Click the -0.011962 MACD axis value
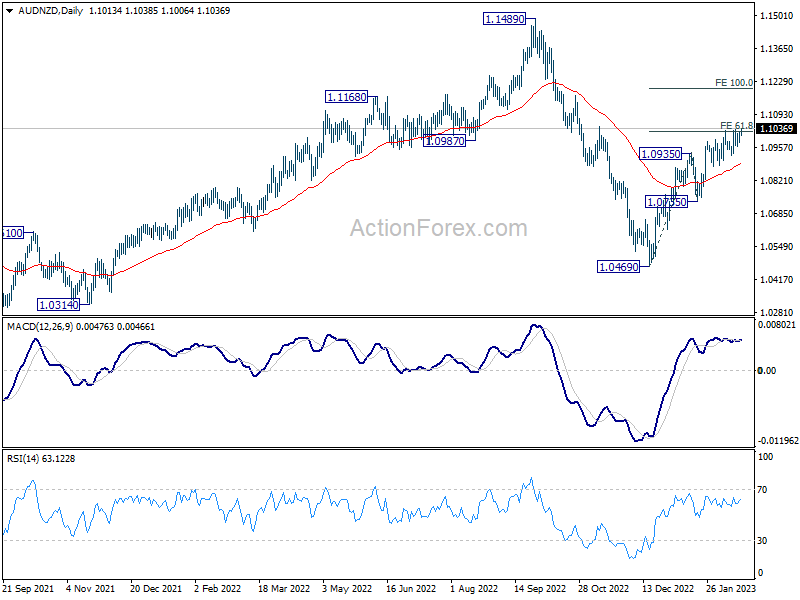This screenshot has width=800, height=600. [x=778, y=440]
